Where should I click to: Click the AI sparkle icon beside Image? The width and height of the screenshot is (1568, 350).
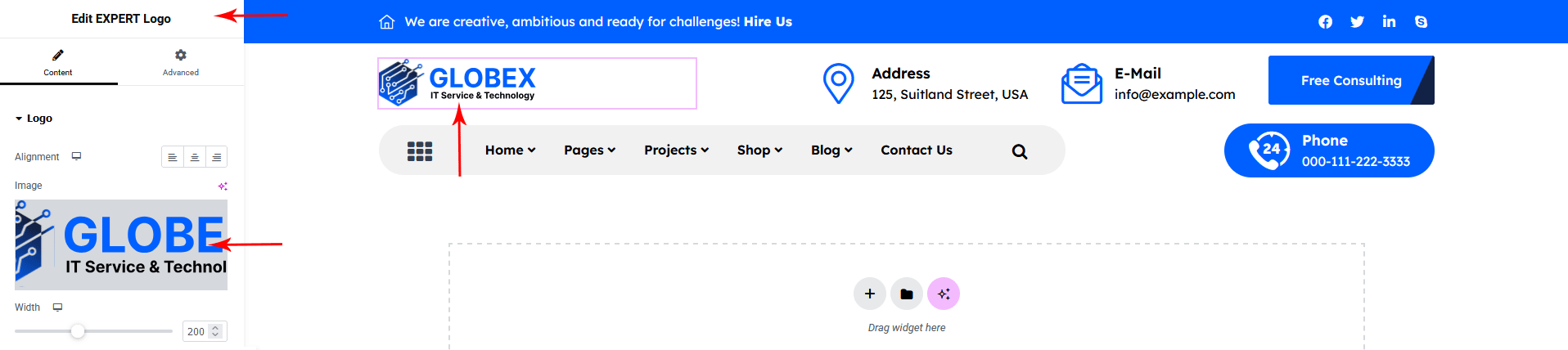pos(223,186)
